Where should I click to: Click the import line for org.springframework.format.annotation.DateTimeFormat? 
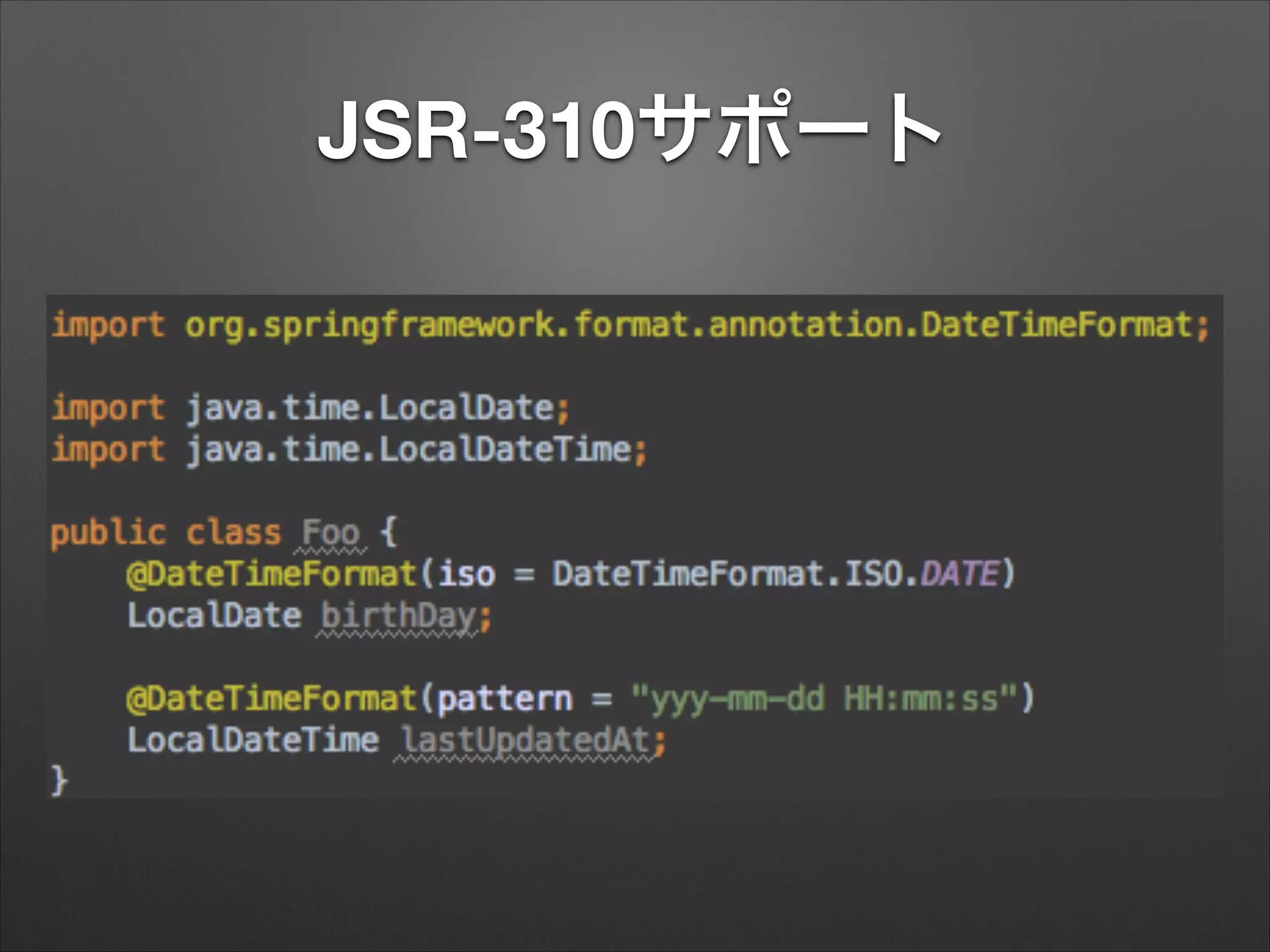point(631,326)
